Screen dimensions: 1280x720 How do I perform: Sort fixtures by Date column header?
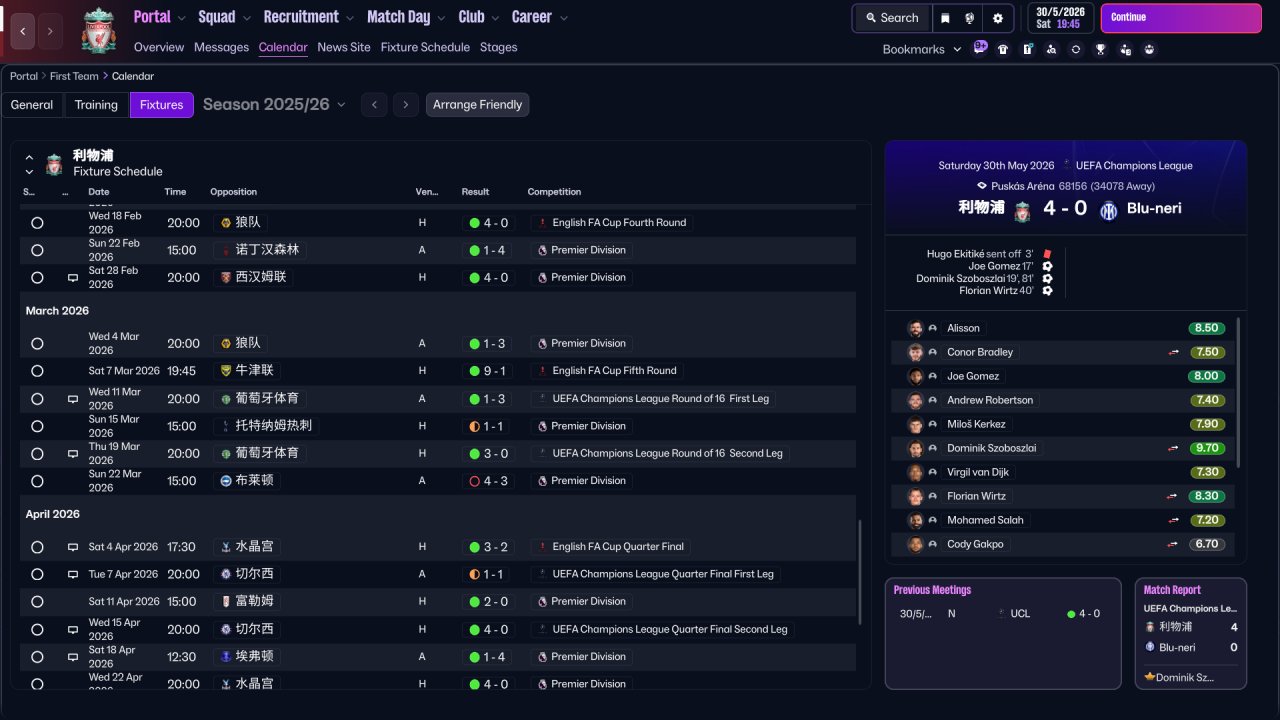[99, 192]
